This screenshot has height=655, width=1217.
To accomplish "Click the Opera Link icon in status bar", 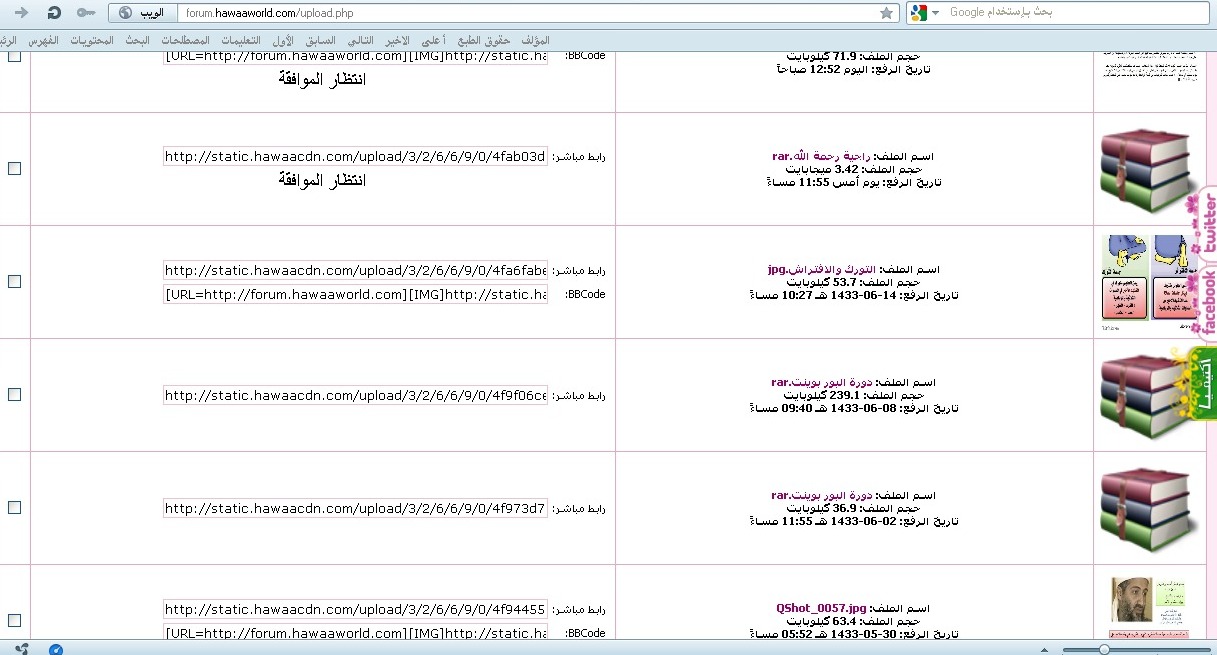I will point(22,648).
